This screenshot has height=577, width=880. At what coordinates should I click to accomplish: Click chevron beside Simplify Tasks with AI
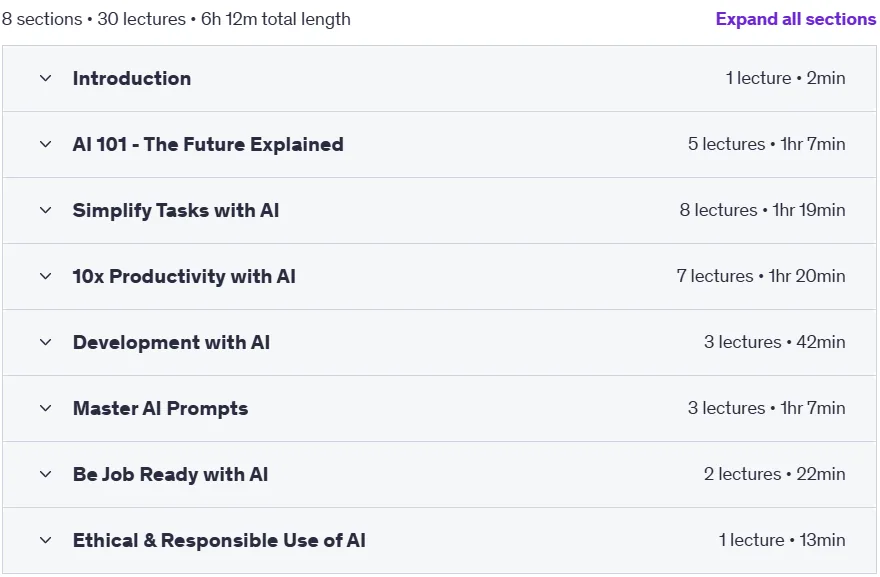pos(45,210)
